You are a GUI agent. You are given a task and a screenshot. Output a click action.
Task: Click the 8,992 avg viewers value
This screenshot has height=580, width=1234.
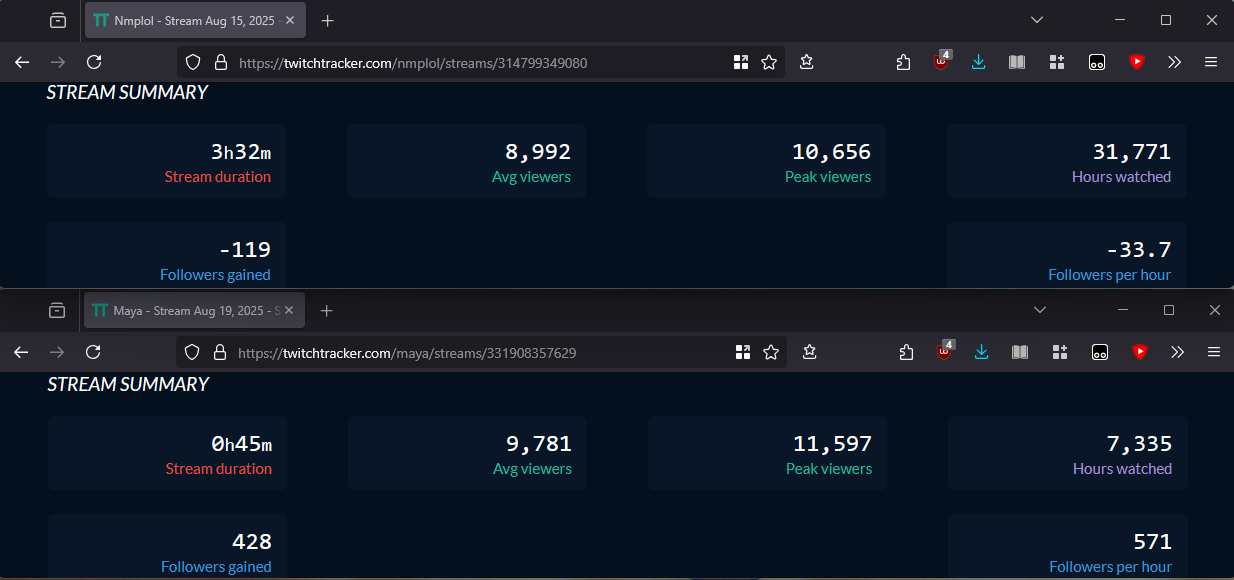tap(538, 152)
